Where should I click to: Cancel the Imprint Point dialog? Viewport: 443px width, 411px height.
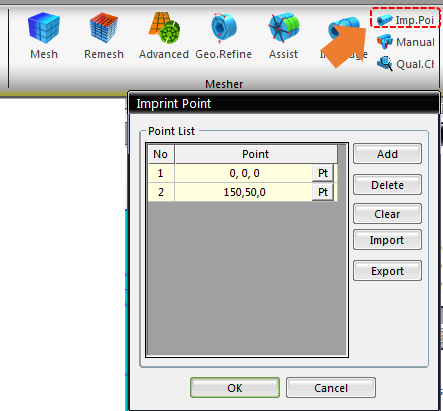click(x=331, y=388)
